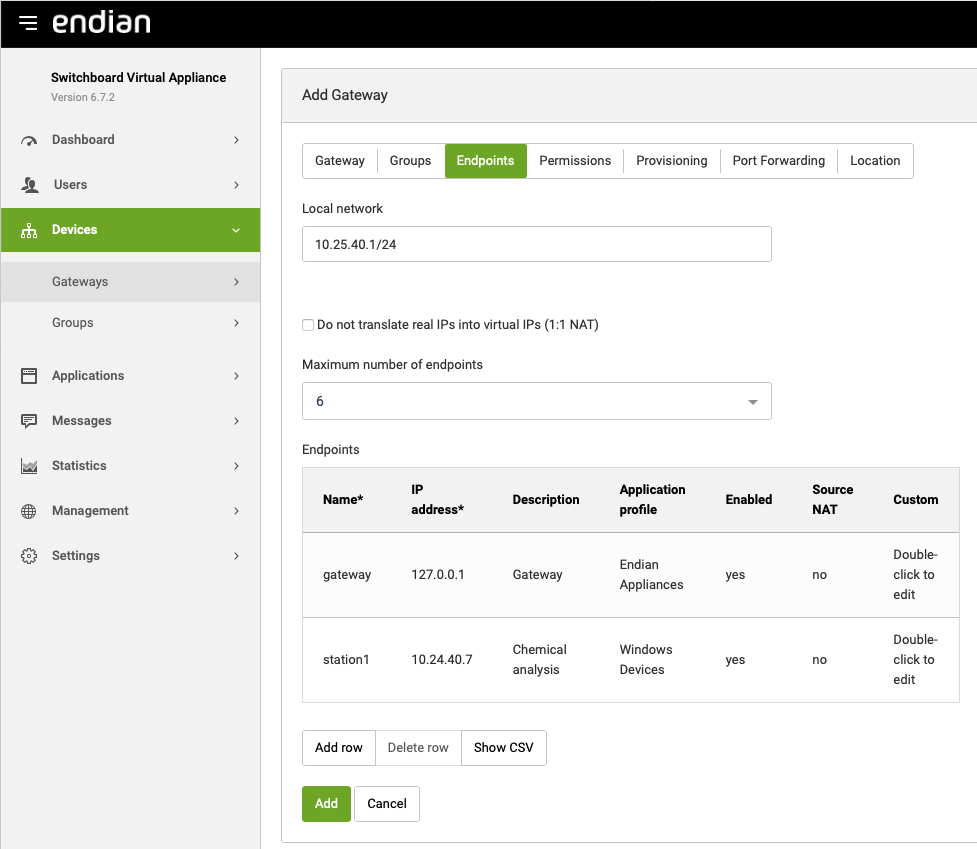Switch to the Permissions tab
The width and height of the screenshot is (977, 849).
click(575, 161)
